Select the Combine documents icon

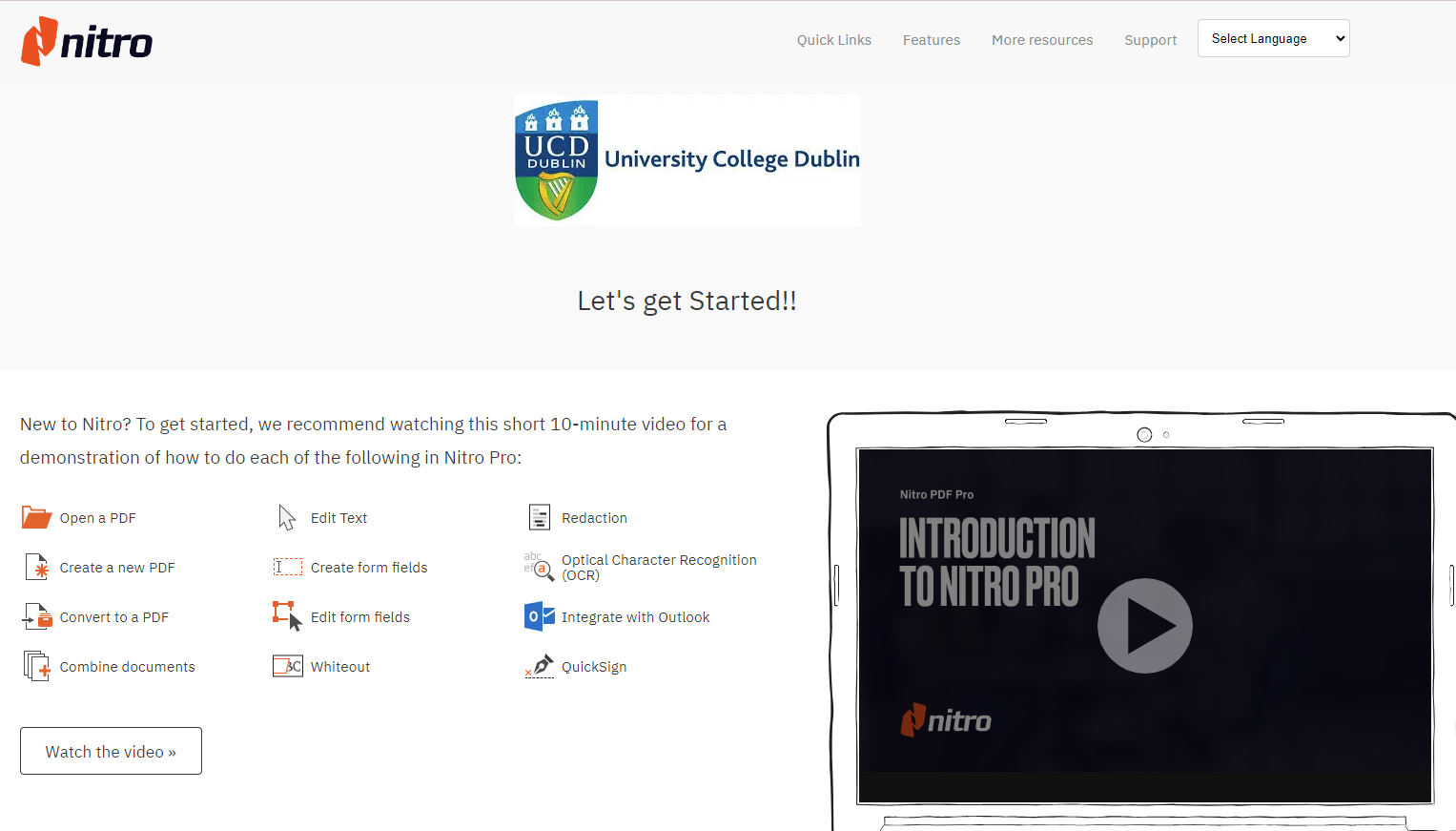tap(35, 665)
